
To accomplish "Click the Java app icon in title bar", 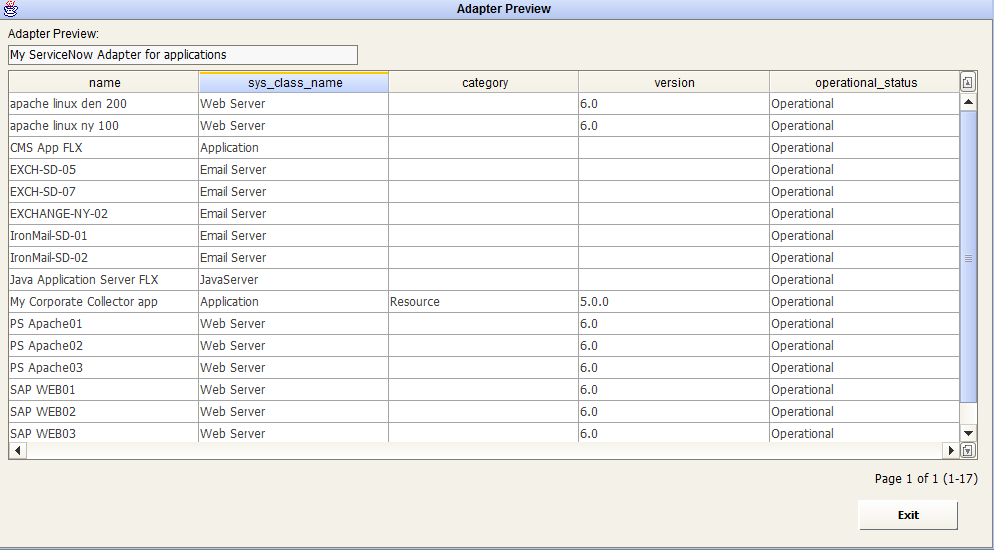I will 11,9.
